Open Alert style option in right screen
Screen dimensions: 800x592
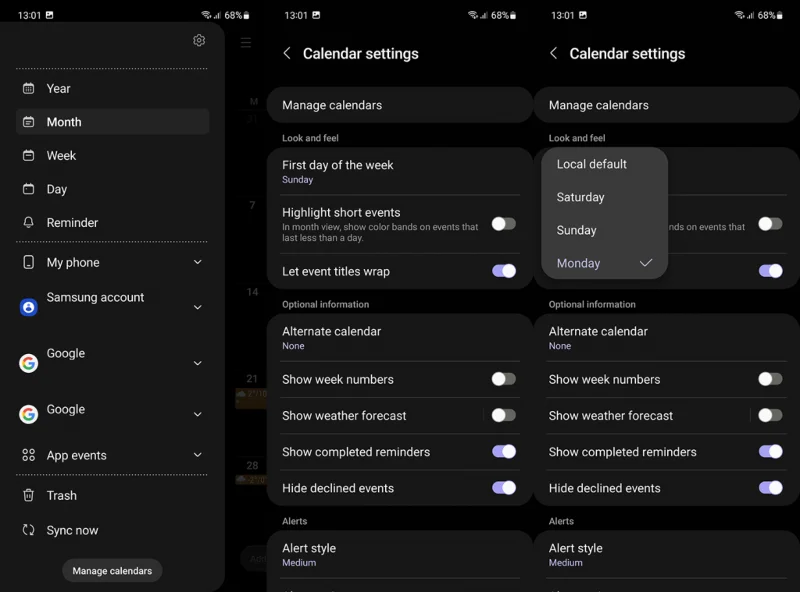[666, 555]
